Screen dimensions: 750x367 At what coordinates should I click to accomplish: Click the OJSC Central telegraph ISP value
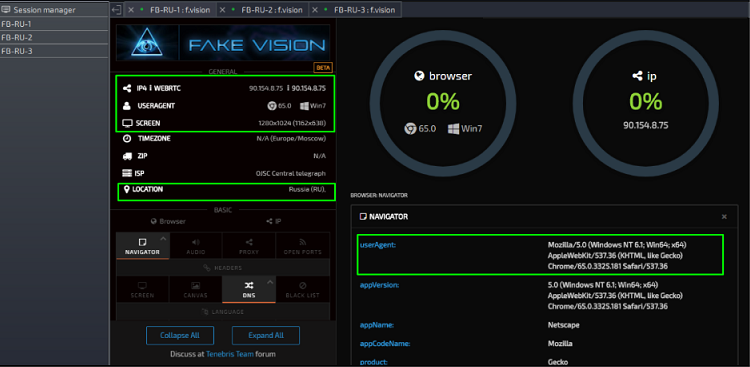tap(291, 173)
